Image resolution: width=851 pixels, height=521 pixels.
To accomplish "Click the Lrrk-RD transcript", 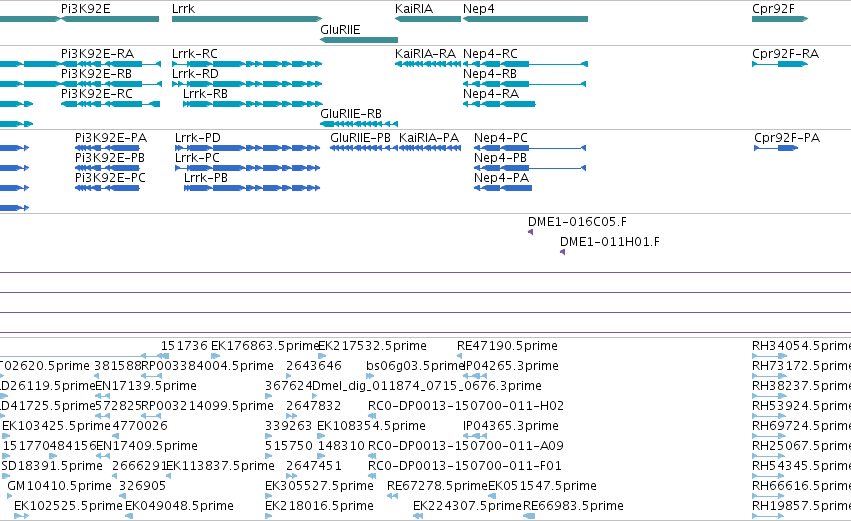I will click(x=247, y=84).
